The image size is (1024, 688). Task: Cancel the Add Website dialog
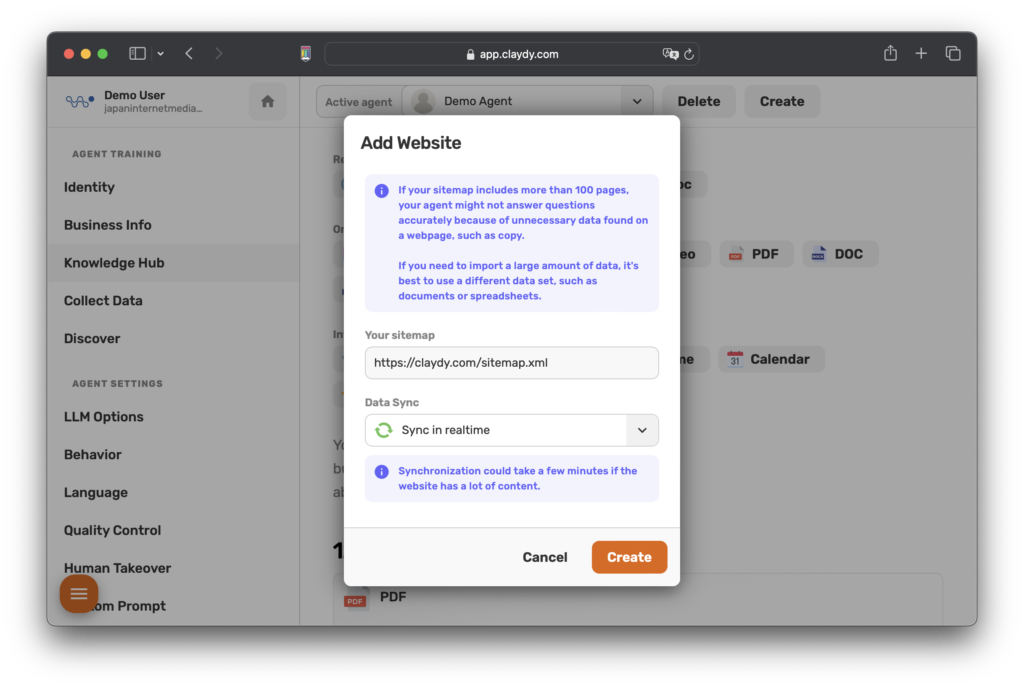pos(545,557)
